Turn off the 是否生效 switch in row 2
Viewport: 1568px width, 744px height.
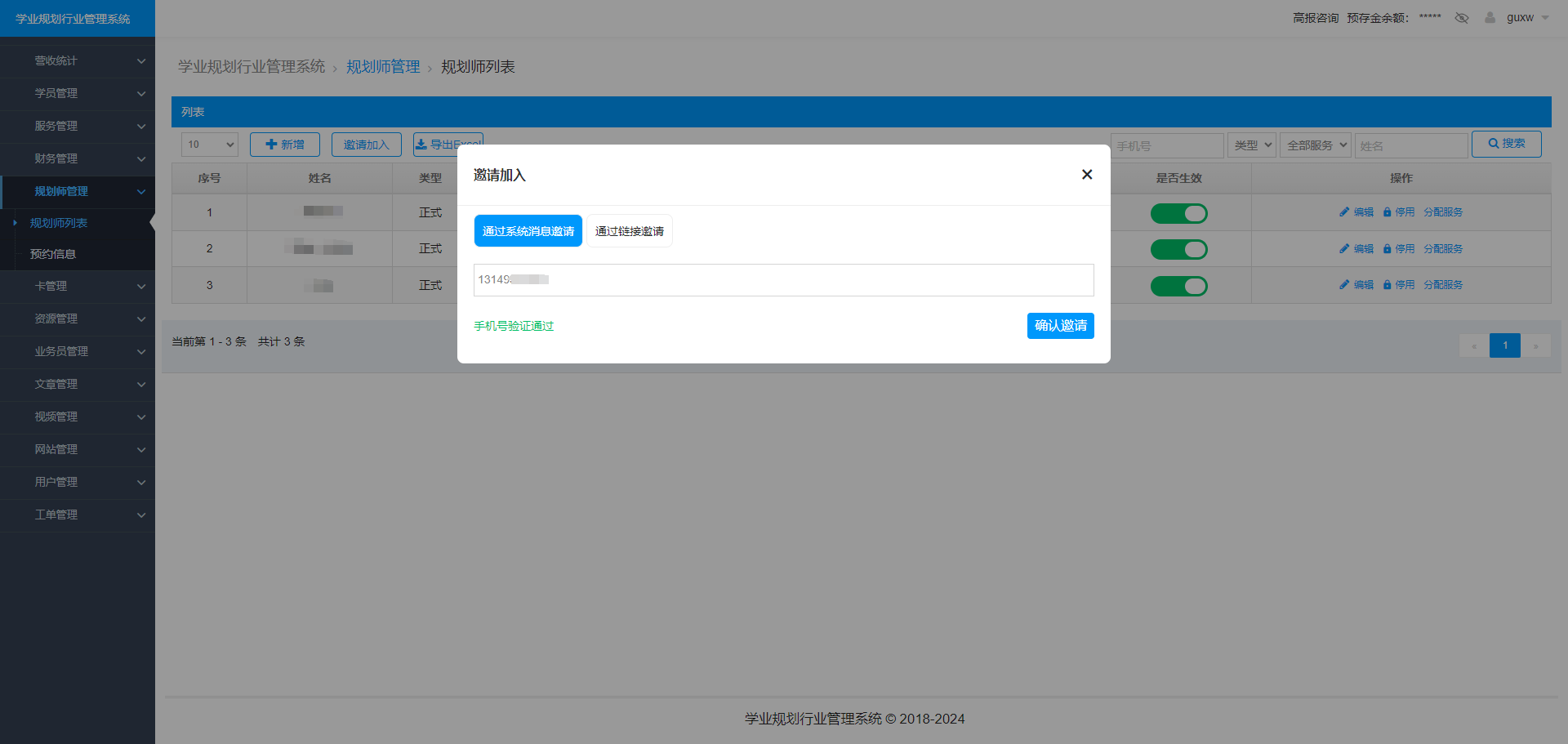(x=1179, y=249)
